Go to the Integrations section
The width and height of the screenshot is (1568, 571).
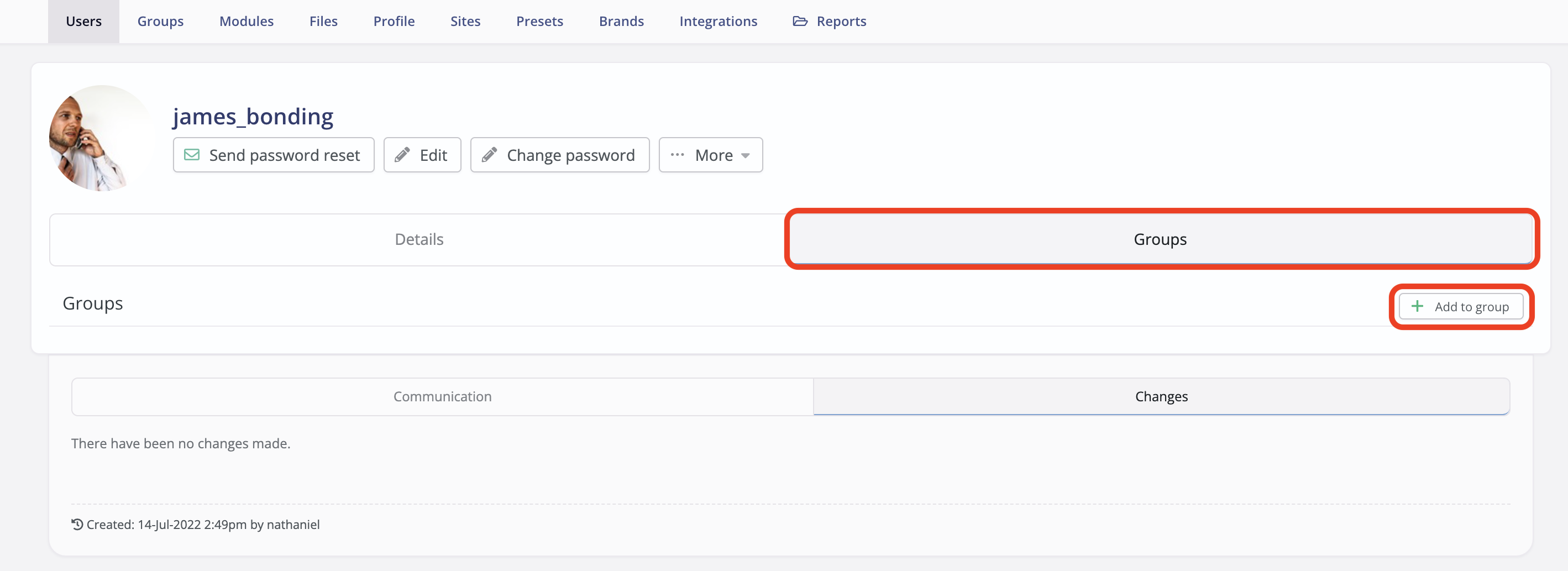(x=719, y=20)
